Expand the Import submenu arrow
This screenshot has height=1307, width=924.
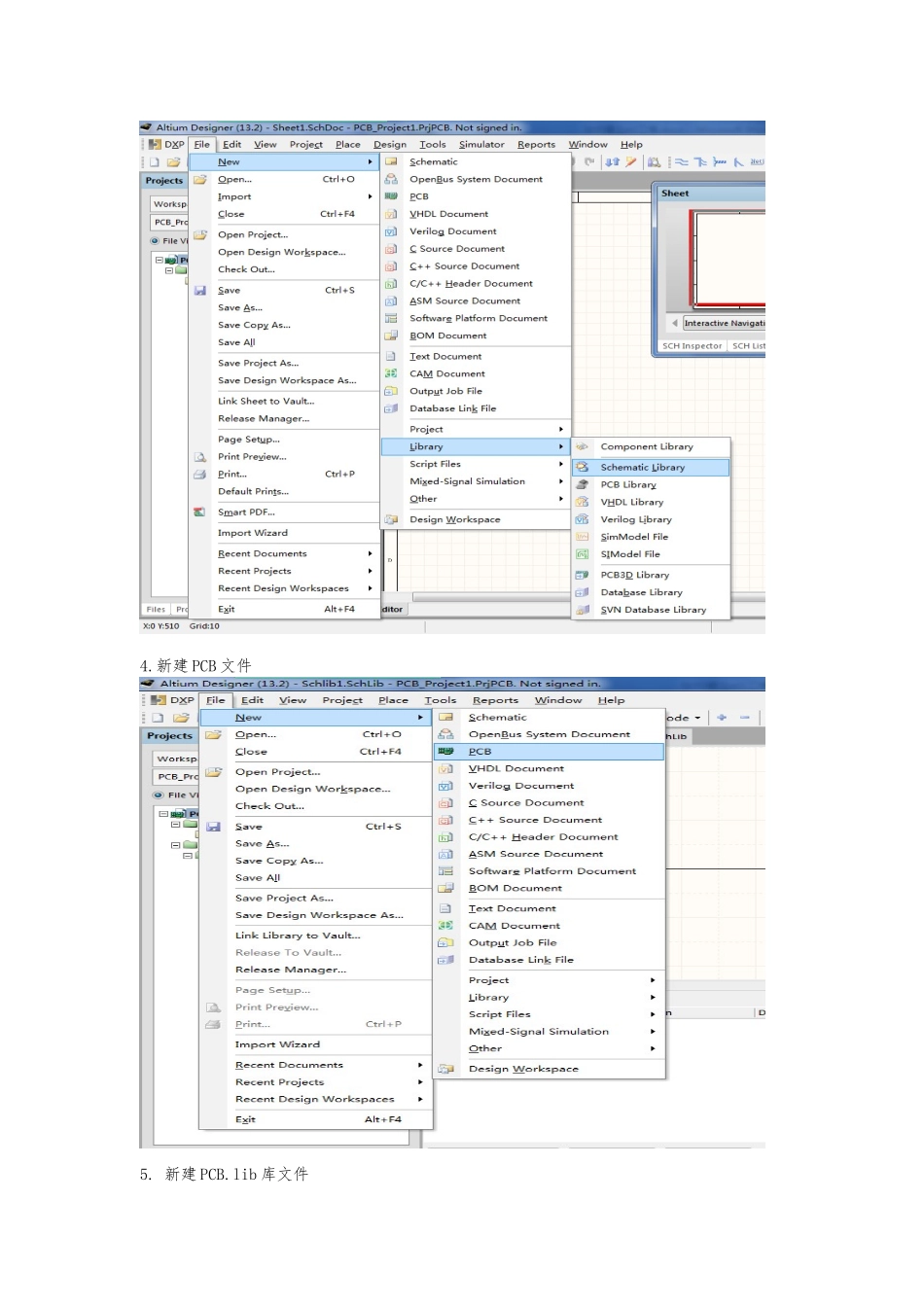(370, 197)
